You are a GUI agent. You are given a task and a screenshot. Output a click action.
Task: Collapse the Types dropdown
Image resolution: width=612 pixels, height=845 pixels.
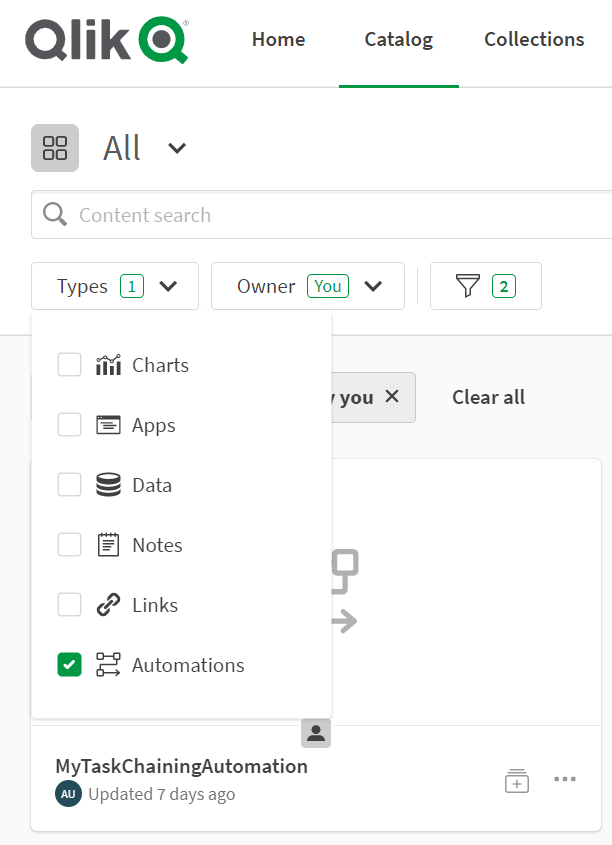coord(114,286)
